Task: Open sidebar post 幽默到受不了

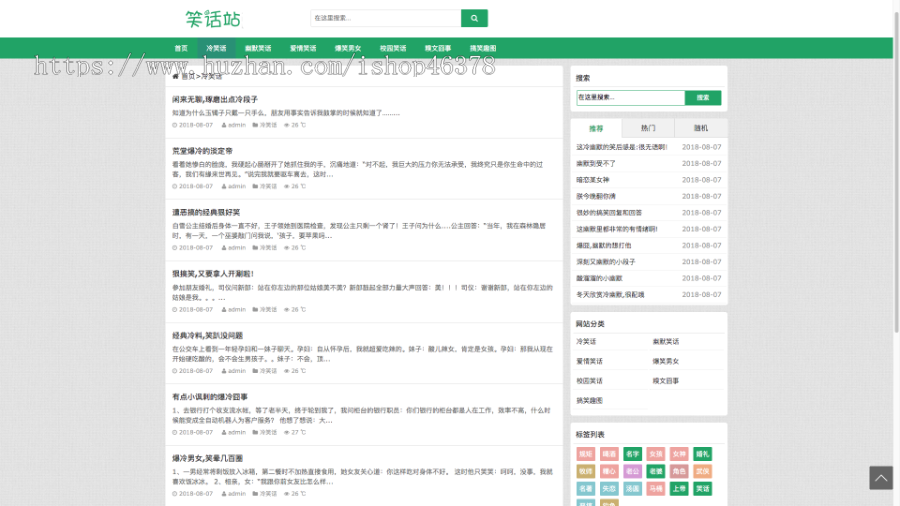Action: pos(596,164)
